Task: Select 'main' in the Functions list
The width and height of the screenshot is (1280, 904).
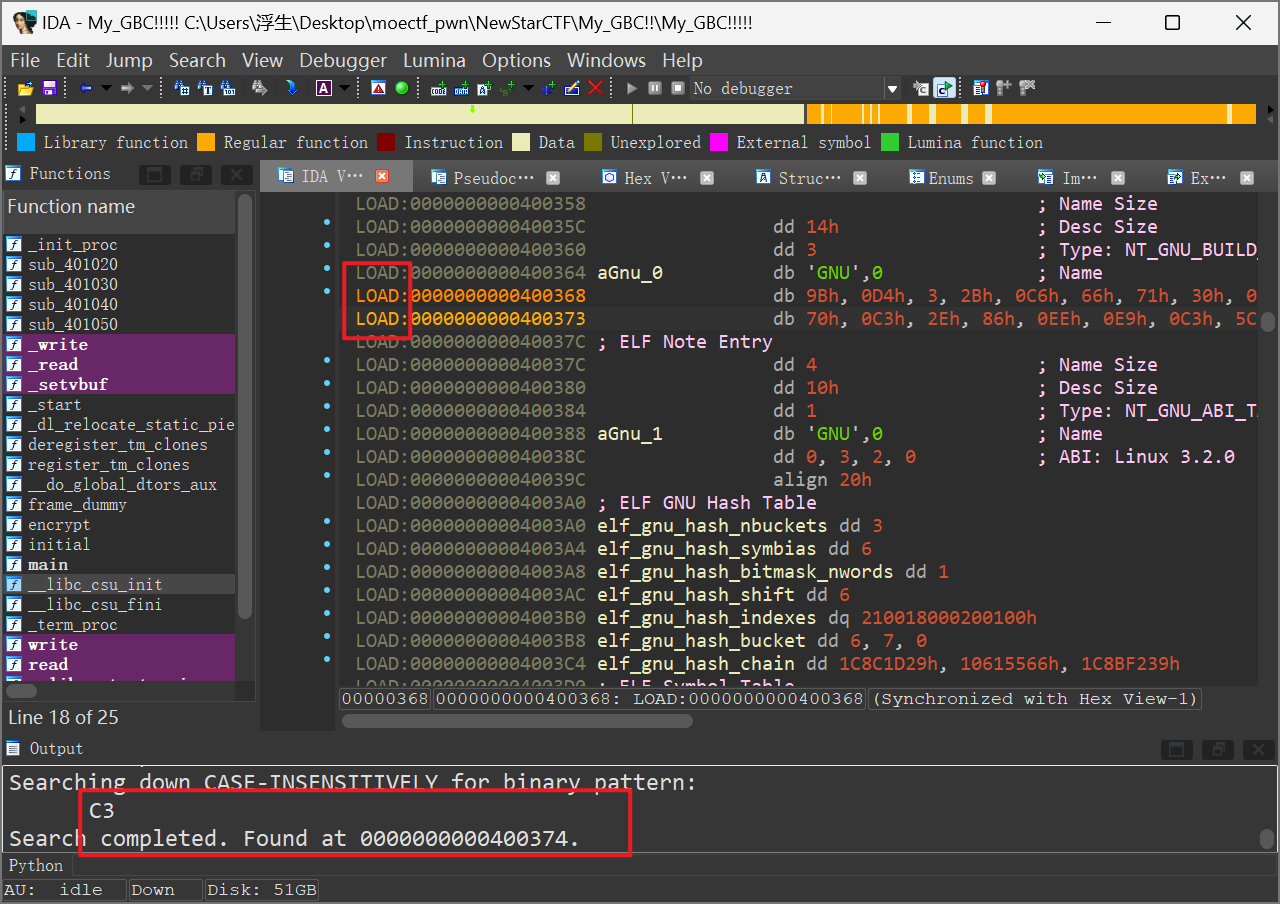Action: pyautogui.click(x=48, y=564)
